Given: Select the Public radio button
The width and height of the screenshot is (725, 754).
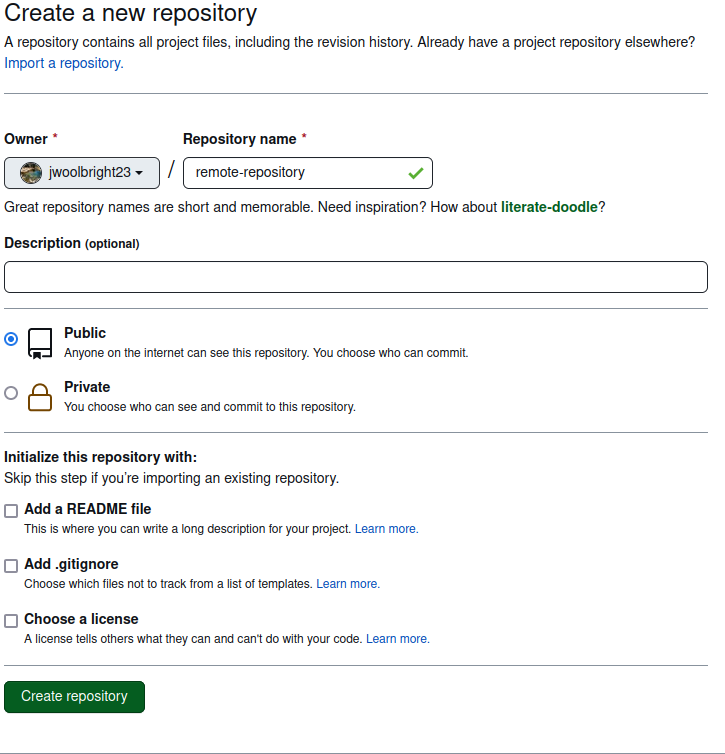Looking at the screenshot, I should tap(11, 339).
